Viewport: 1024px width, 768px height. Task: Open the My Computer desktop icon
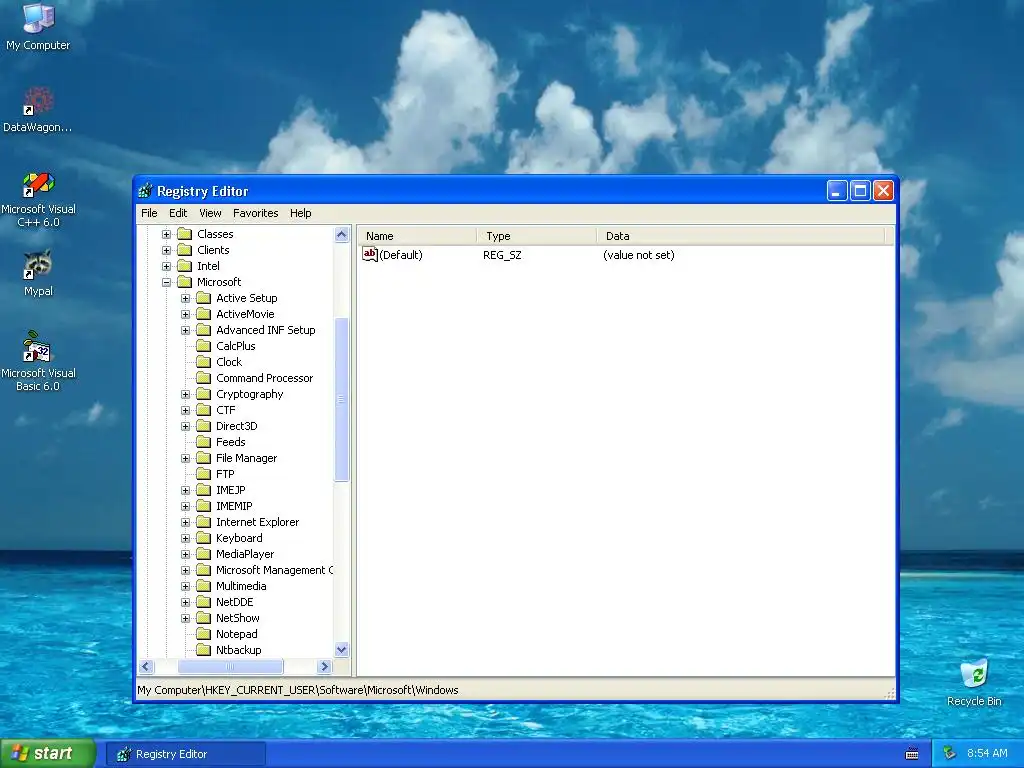click(x=39, y=18)
